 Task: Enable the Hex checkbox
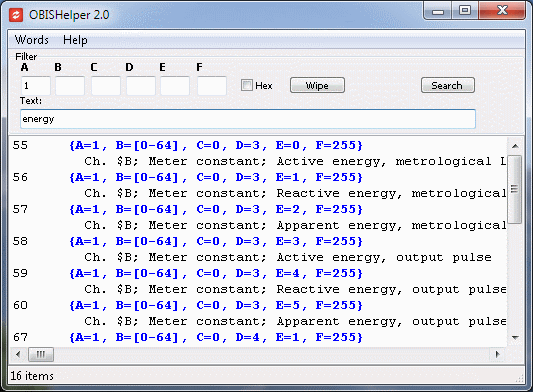pos(246,85)
